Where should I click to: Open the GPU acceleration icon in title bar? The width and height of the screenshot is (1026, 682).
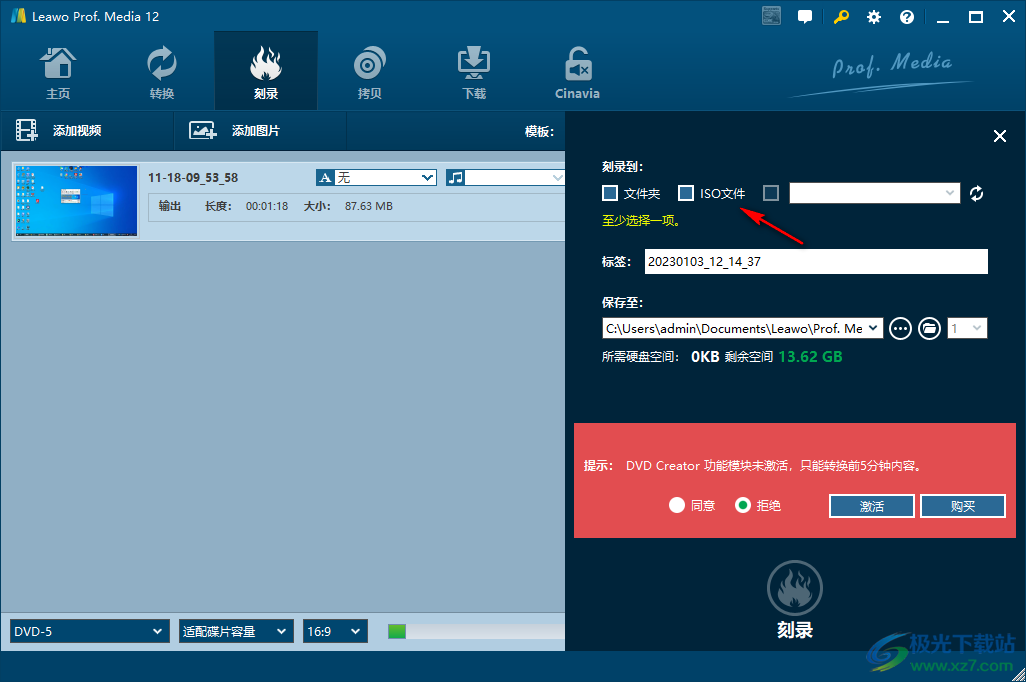click(771, 16)
